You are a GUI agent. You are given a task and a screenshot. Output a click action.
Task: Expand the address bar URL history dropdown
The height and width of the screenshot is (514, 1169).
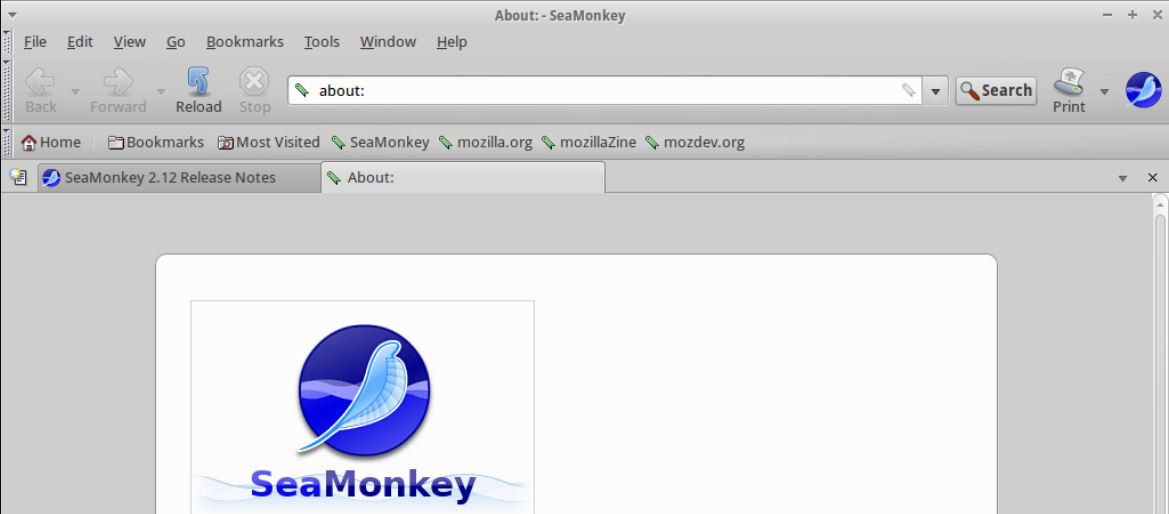(x=935, y=91)
